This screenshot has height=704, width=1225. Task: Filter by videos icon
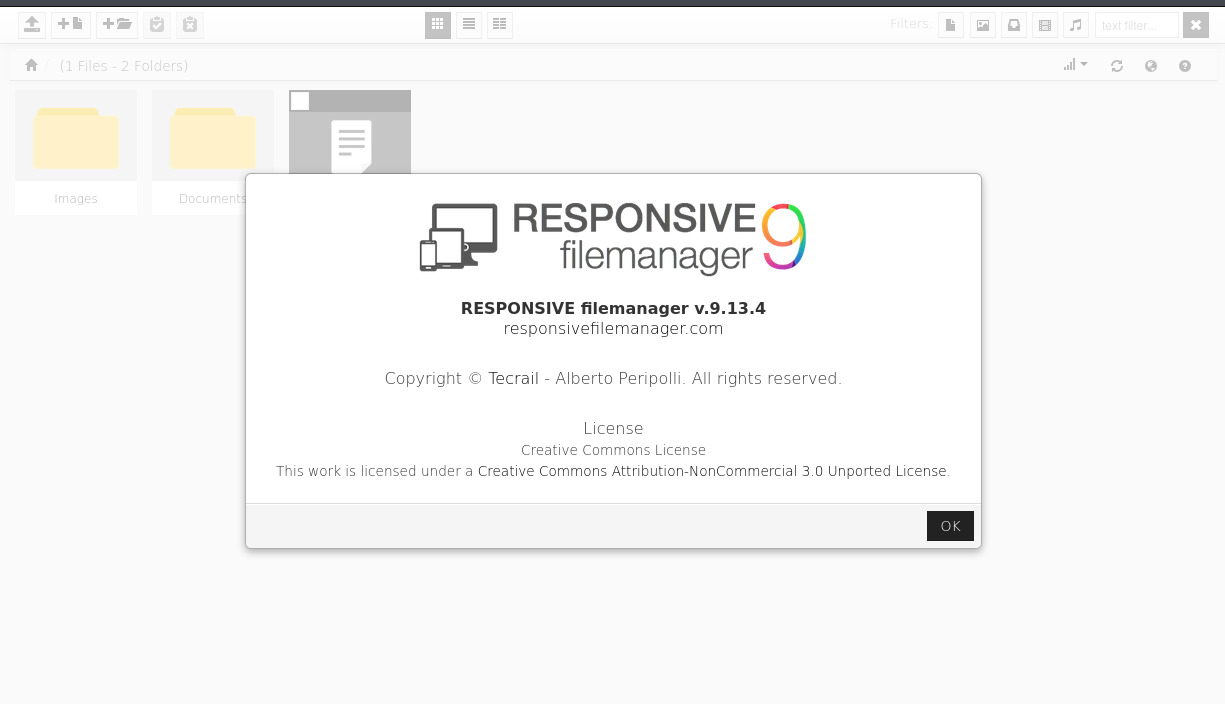[x=1045, y=25]
